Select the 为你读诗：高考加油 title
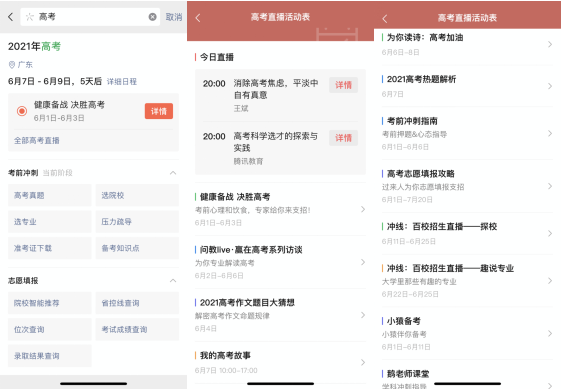The image size is (561, 391). [425, 38]
